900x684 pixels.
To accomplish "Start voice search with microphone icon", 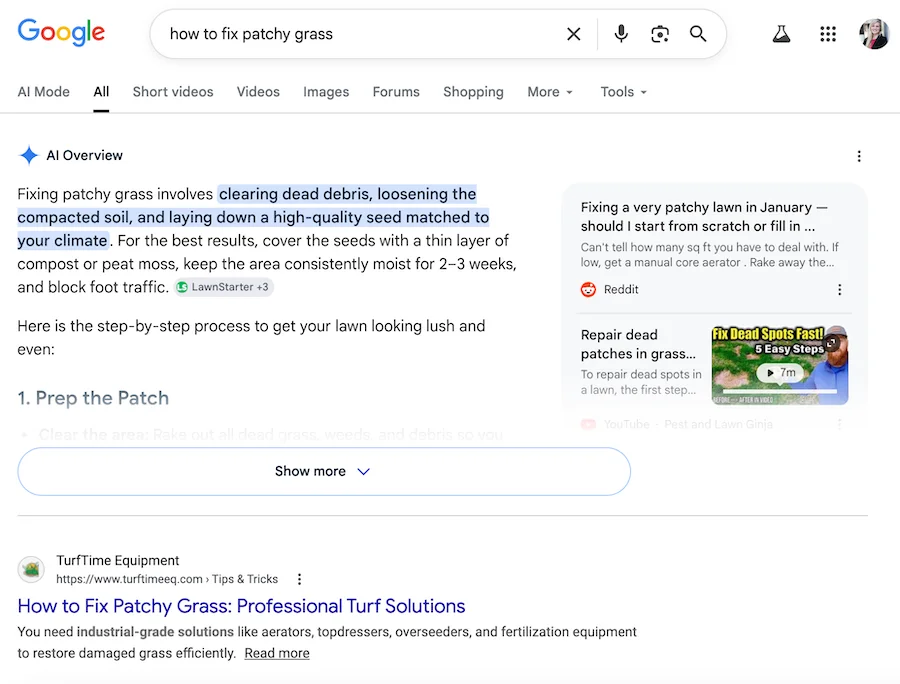I will tap(620, 34).
